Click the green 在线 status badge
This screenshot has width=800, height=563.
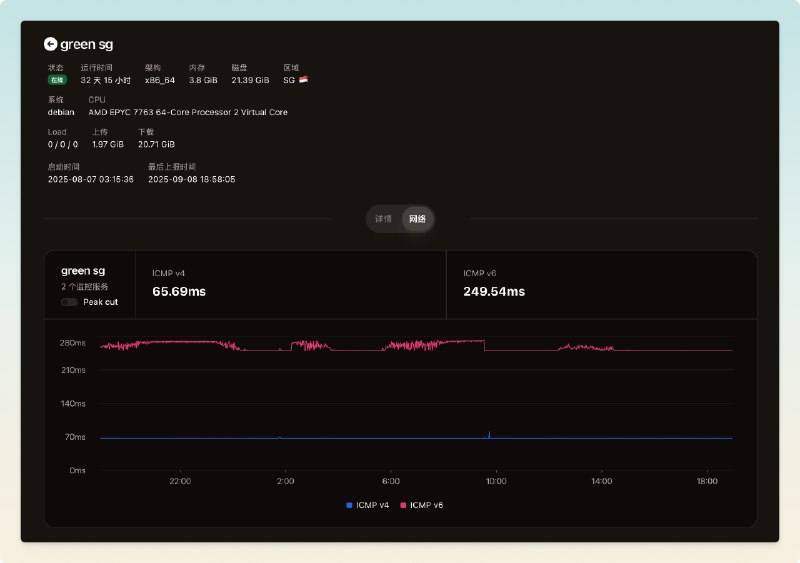[x=57, y=79]
